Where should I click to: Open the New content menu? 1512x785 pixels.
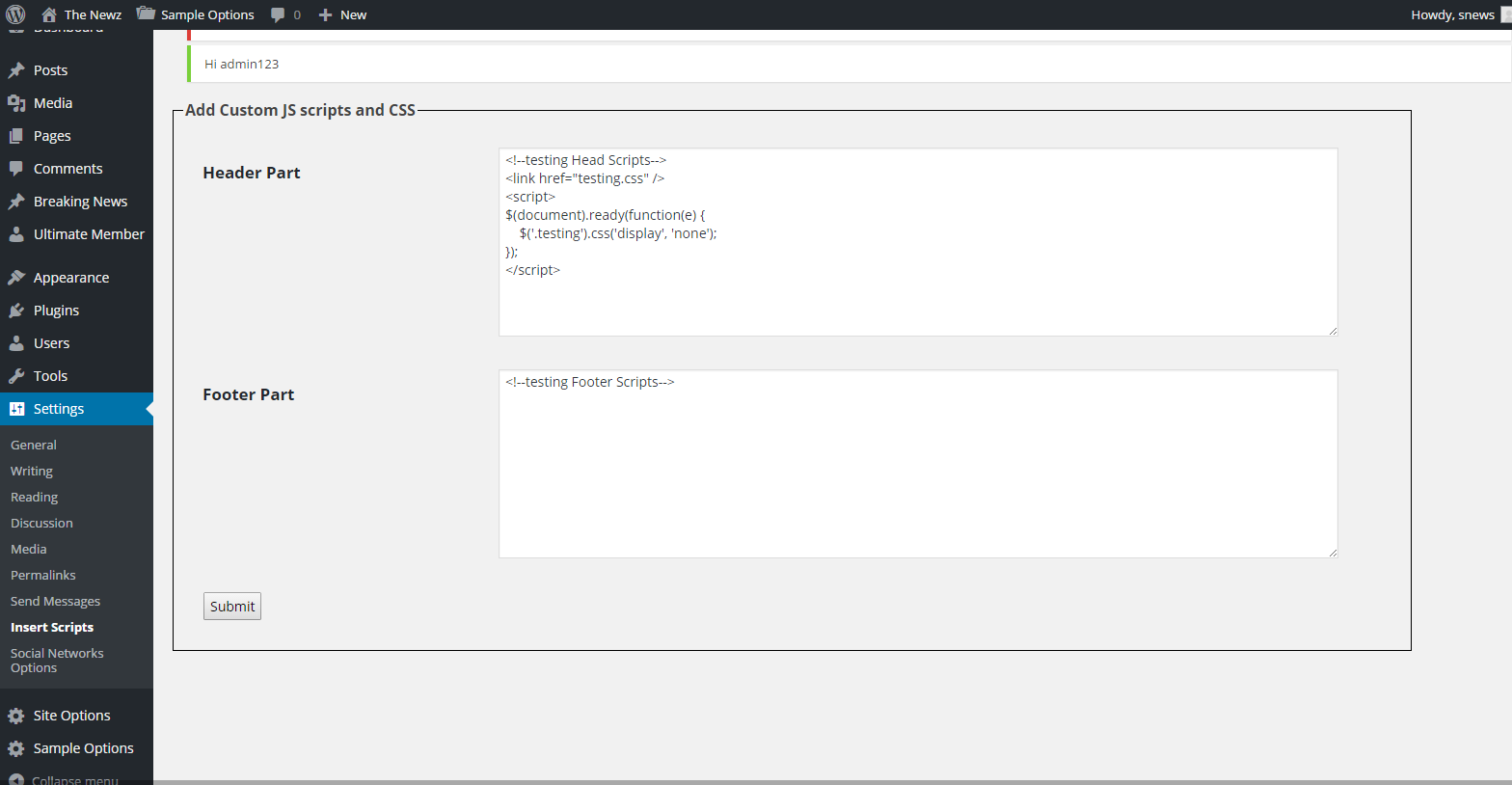(x=354, y=14)
